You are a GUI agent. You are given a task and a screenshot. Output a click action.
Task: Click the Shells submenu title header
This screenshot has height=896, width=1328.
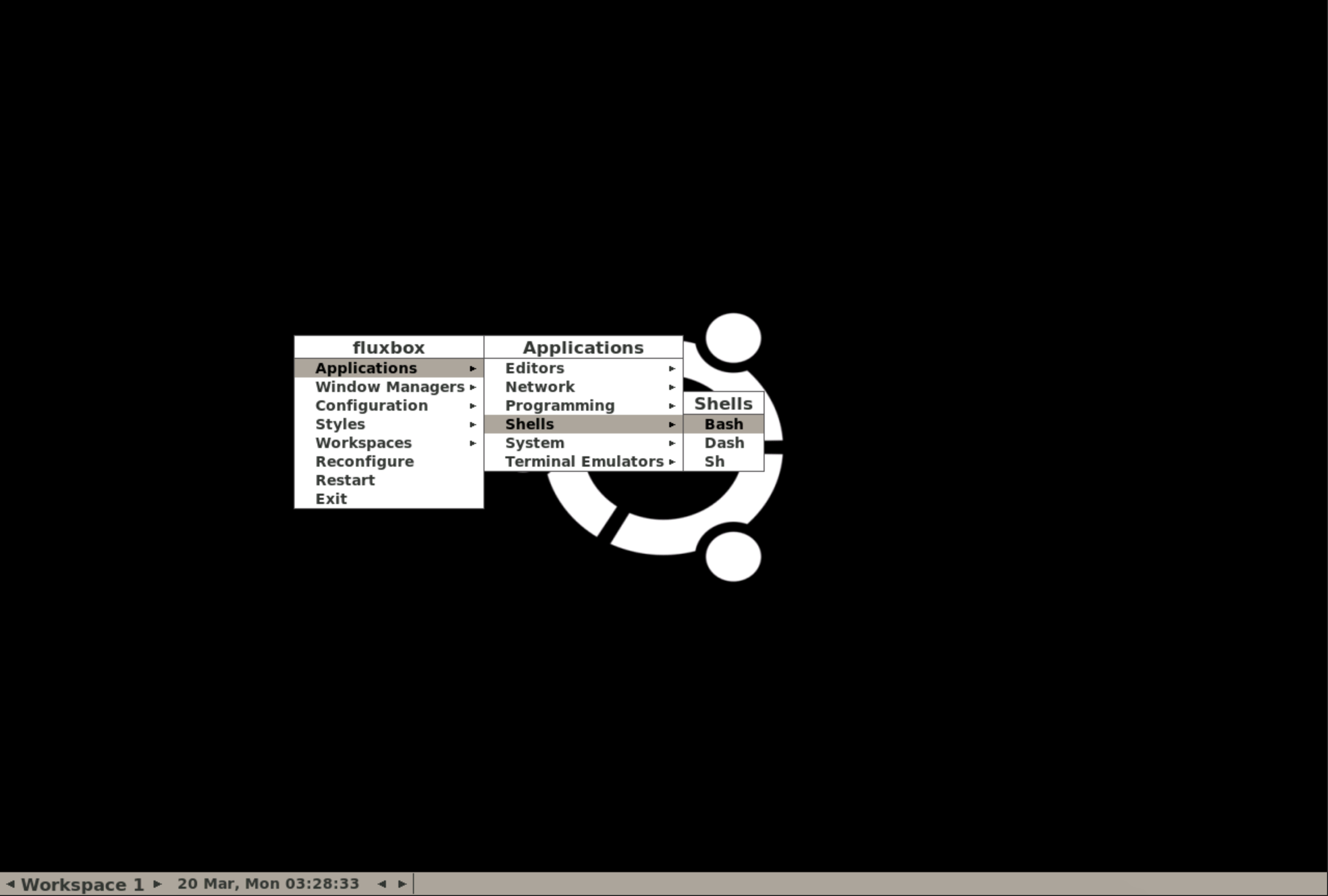[724, 403]
